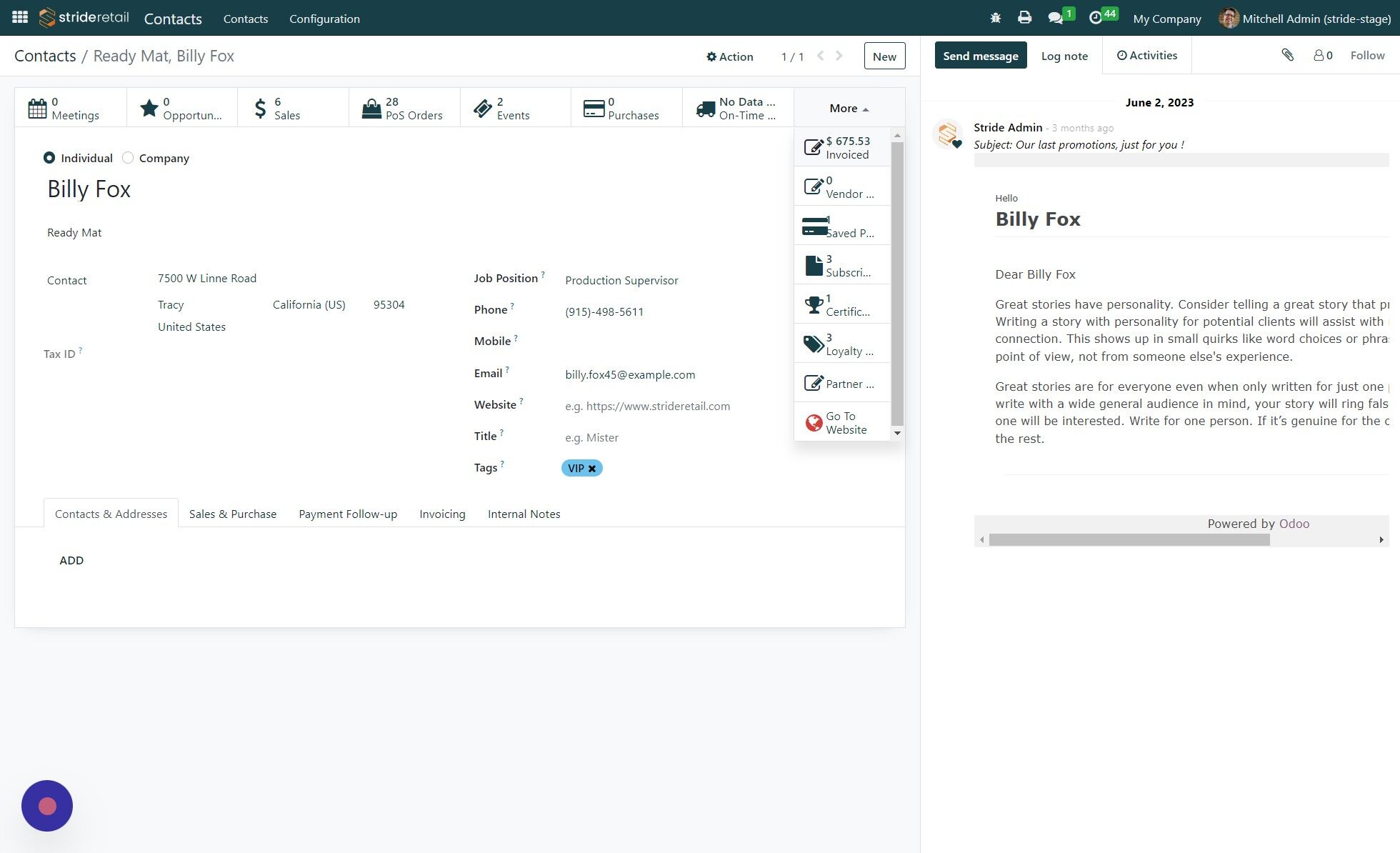Screen dimensions: 1400x853
Task: Click the Send message button
Action: coord(980,55)
